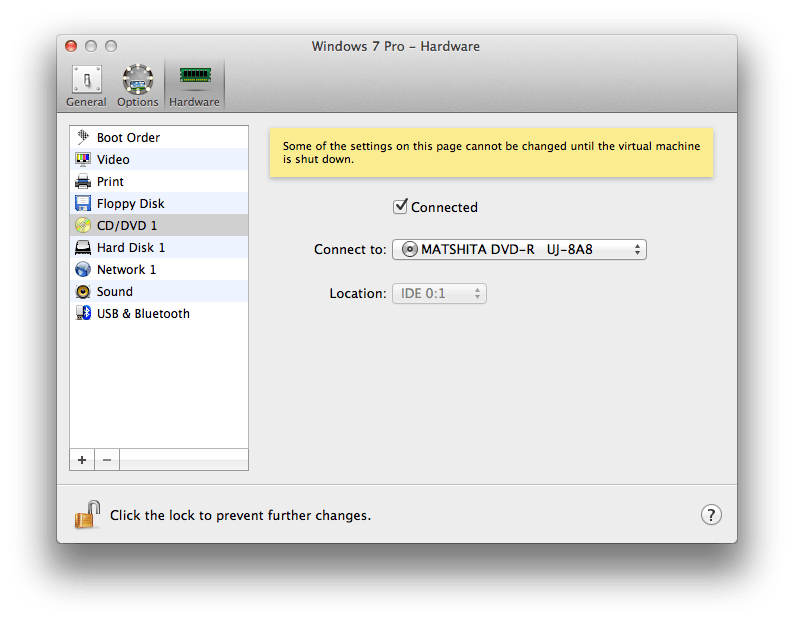The image size is (794, 622).
Task: Select Network 1 in hardware list
Action: 159,269
